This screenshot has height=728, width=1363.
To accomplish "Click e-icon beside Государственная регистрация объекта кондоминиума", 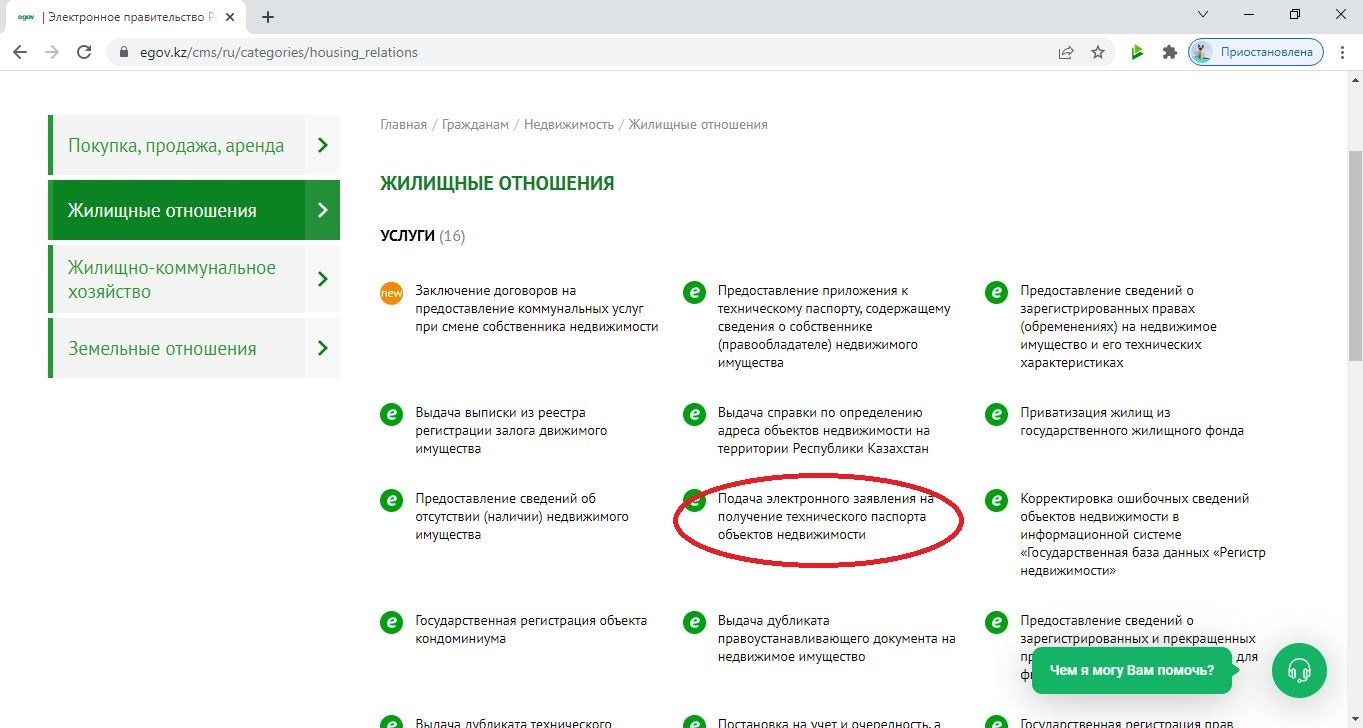I will 392,622.
